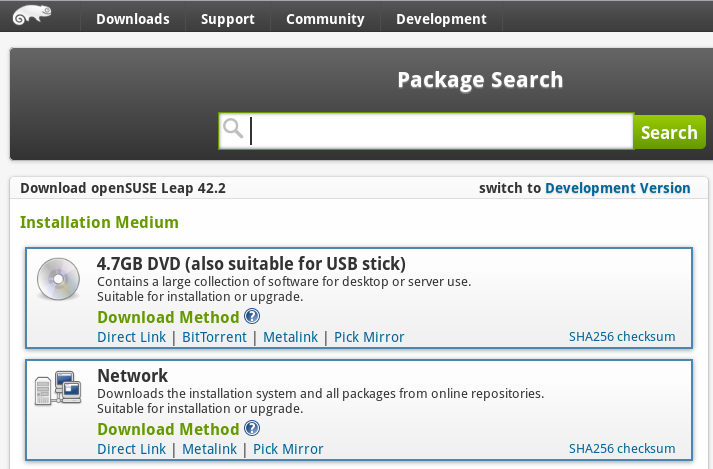Open help icon beside DVD Download Method
The height and width of the screenshot is (469, 713).
point(252,317)
